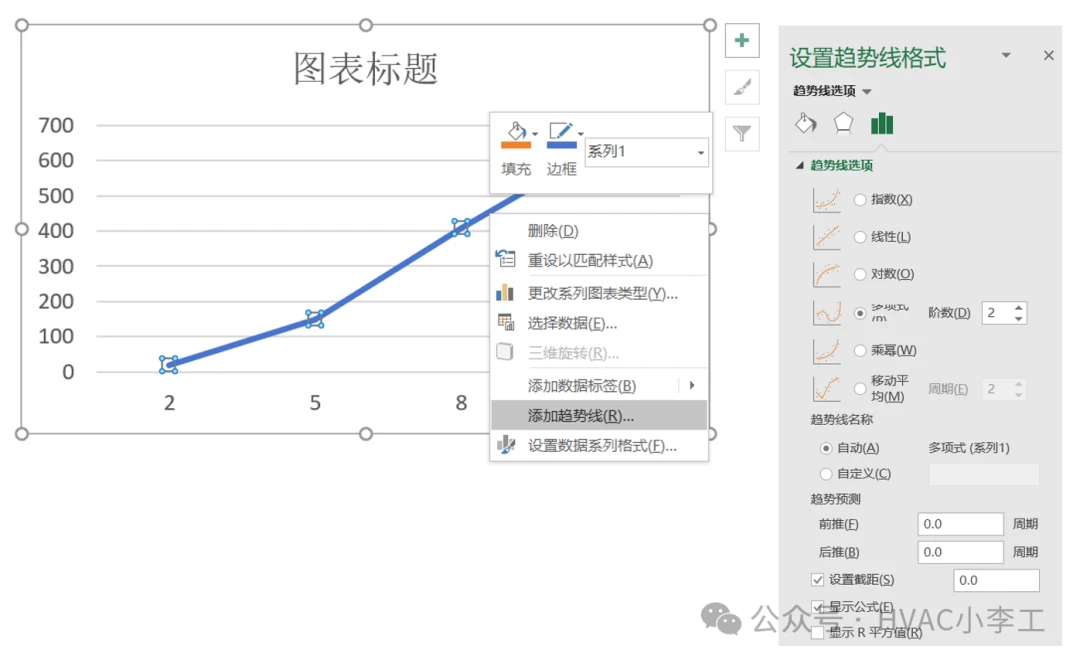Select the 乘幂(W) radio button
1080x663 pixels.
860,350
